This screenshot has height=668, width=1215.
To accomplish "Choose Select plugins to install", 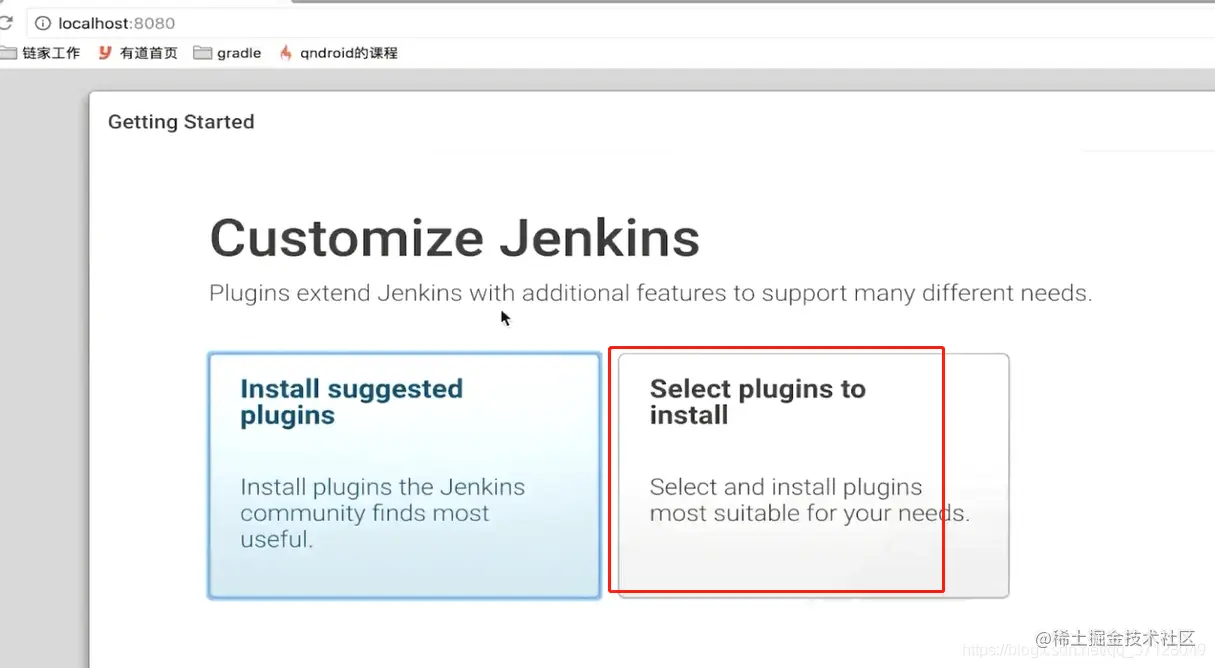I will [x=813, y=475].
